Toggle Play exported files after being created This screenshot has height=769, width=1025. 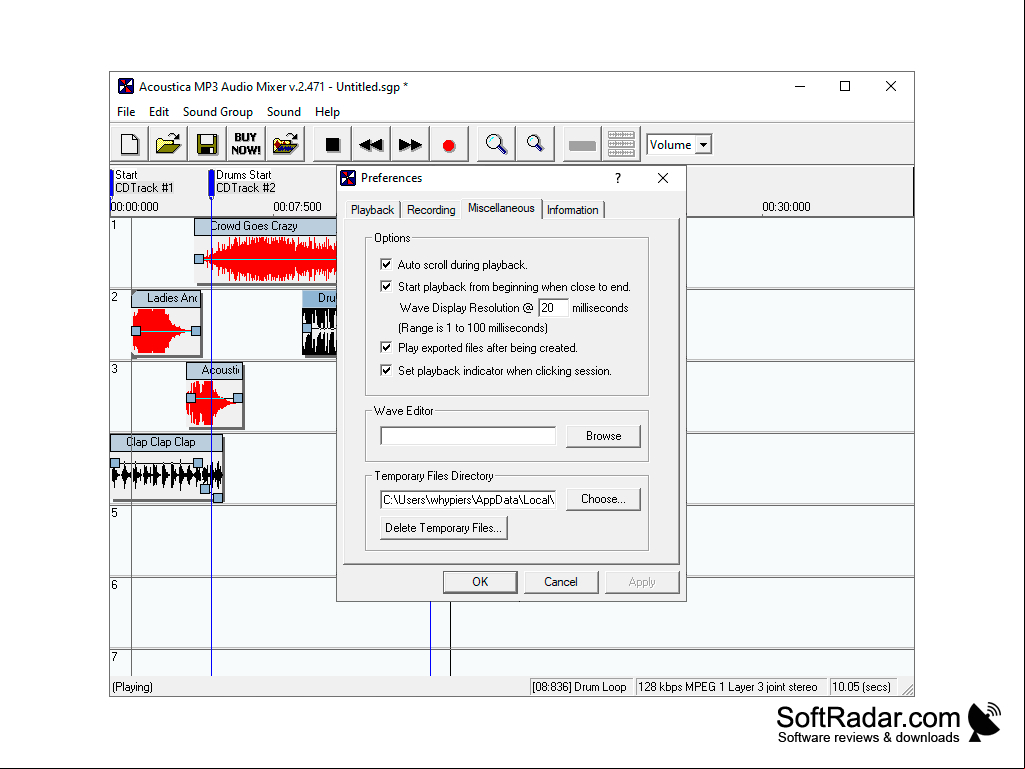click(x=386, y=348)
